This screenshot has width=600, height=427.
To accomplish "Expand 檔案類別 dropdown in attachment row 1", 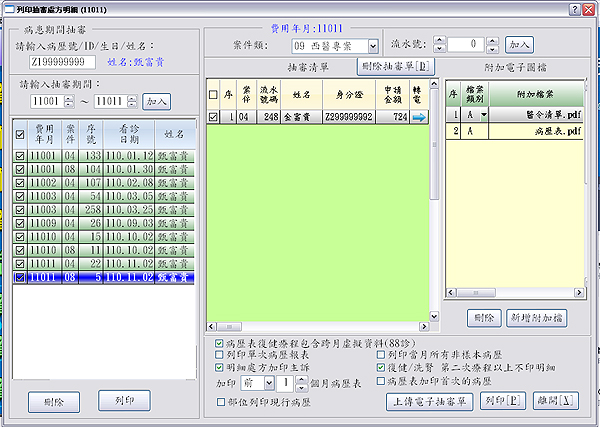I will click(x=483, y=117).
